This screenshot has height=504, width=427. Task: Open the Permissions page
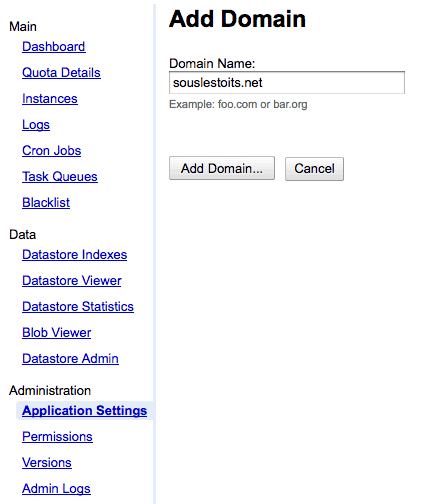coord(57,437)
